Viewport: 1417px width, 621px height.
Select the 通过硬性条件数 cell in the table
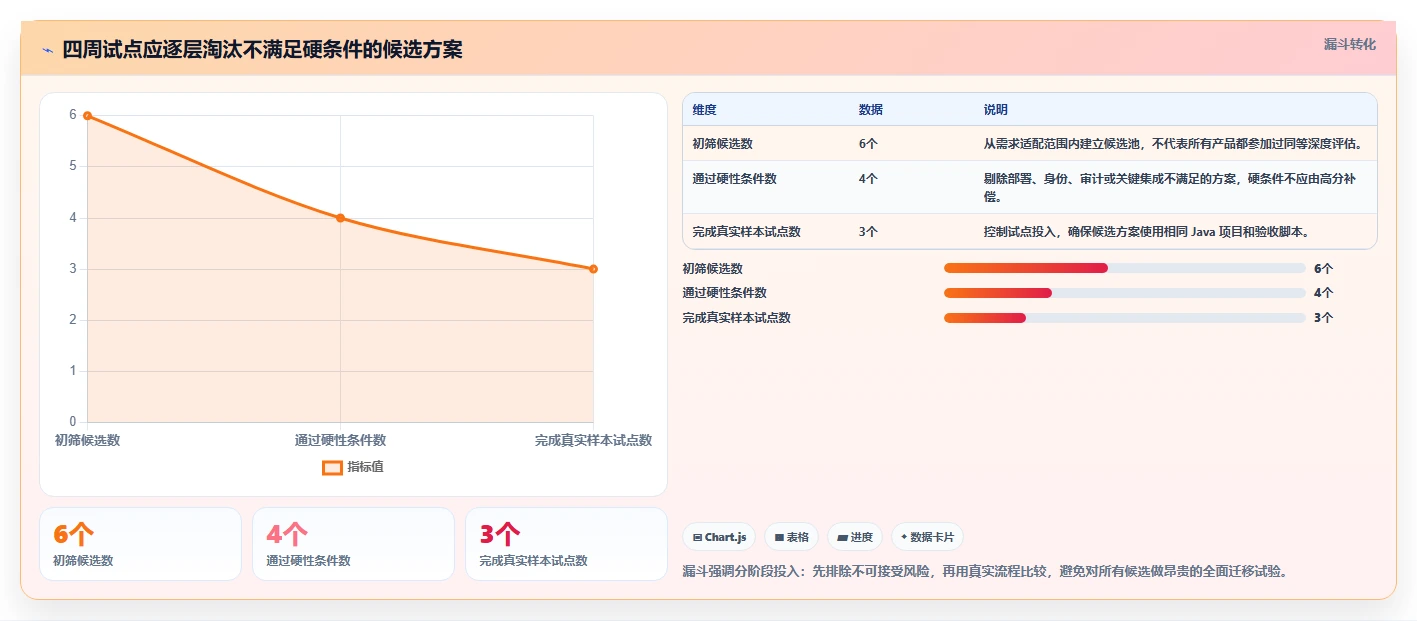[734, 179]
